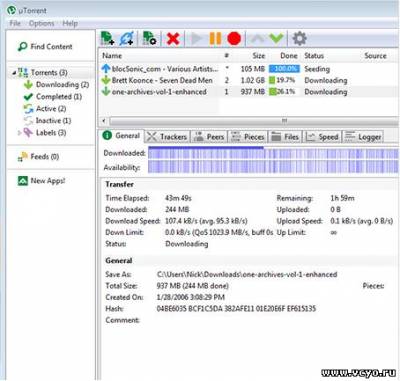400x381 pixels.
Task: Pause the selected torrent
Action: point(215,38)
